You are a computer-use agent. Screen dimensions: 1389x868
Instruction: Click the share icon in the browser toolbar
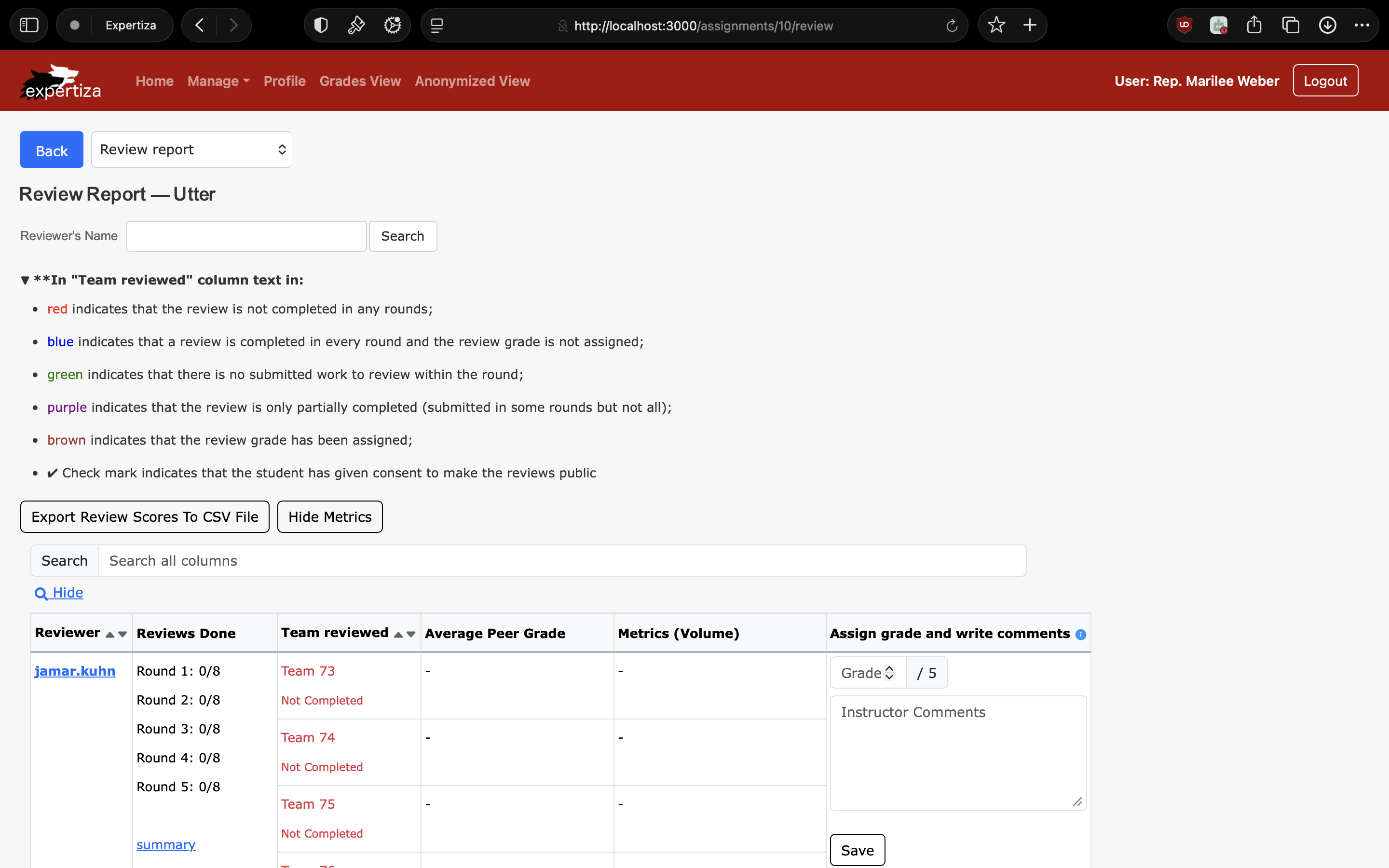click(1254, 25)
